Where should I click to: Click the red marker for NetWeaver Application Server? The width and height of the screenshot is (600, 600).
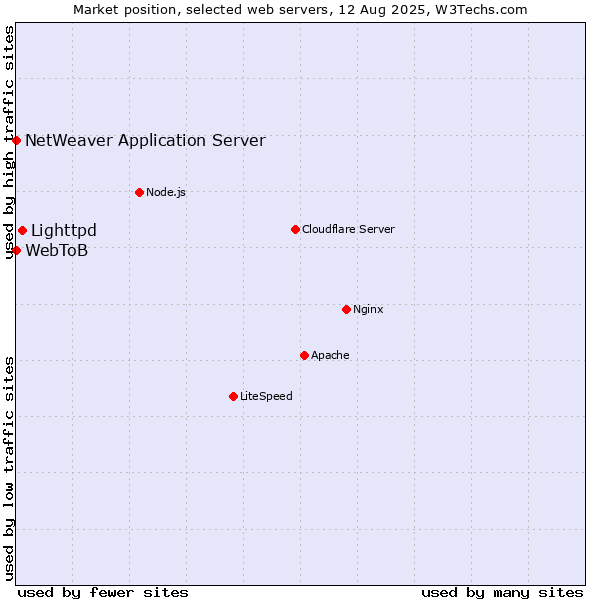point(16,140)
